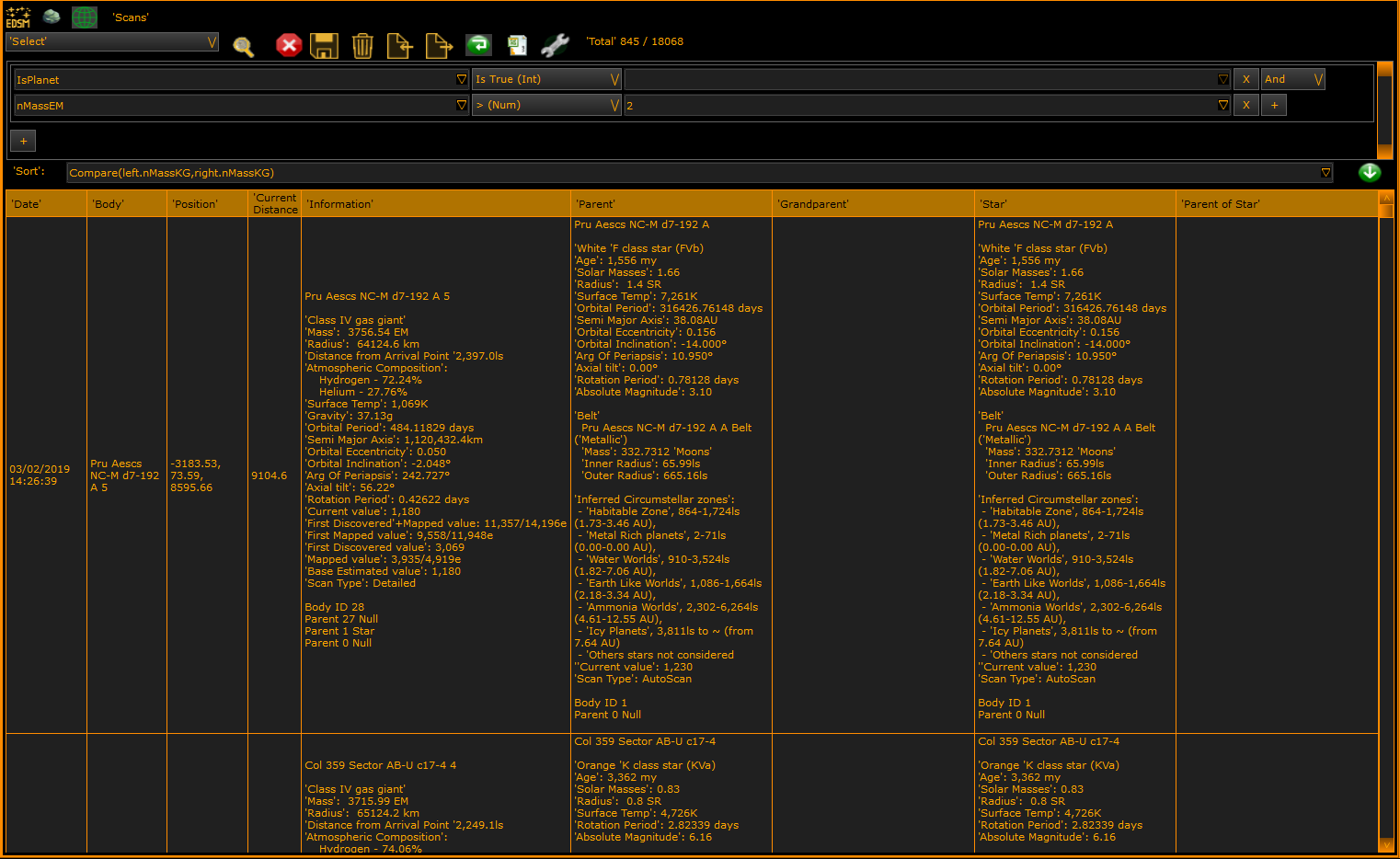The image size is (1400, 859).
Task: Click the + button below the conditions
Action: 23,141
